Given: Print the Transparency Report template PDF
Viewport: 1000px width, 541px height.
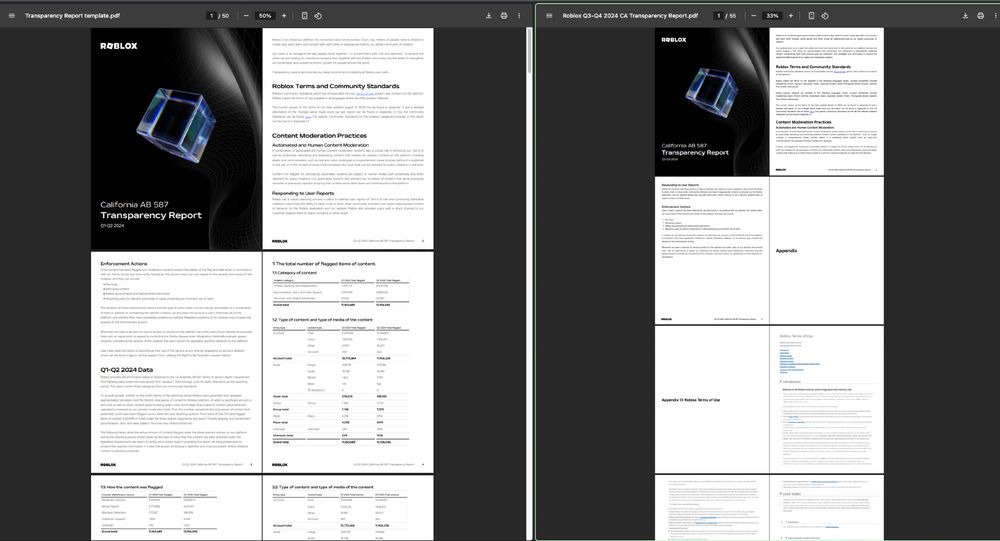Looking at the screenshot, I should point(504,15).
